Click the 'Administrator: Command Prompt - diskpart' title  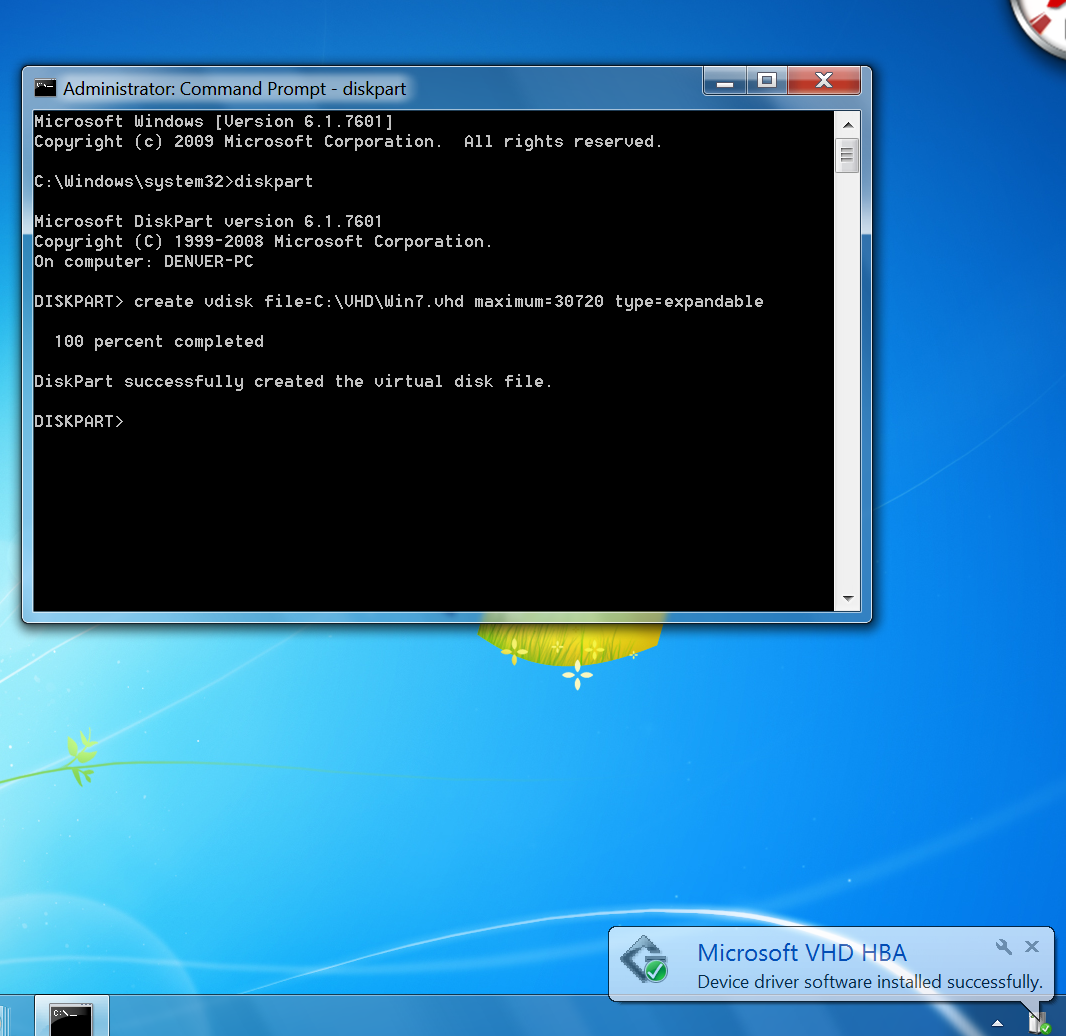coord(235,89)
